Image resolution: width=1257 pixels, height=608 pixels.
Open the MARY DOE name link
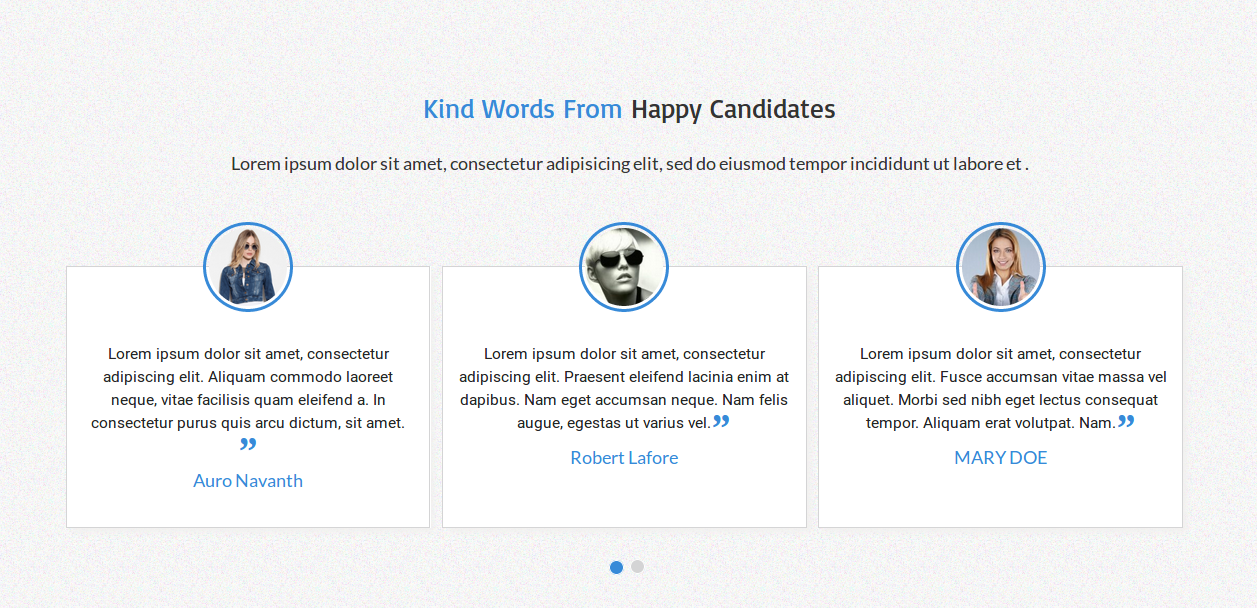tap(1000, 458)
